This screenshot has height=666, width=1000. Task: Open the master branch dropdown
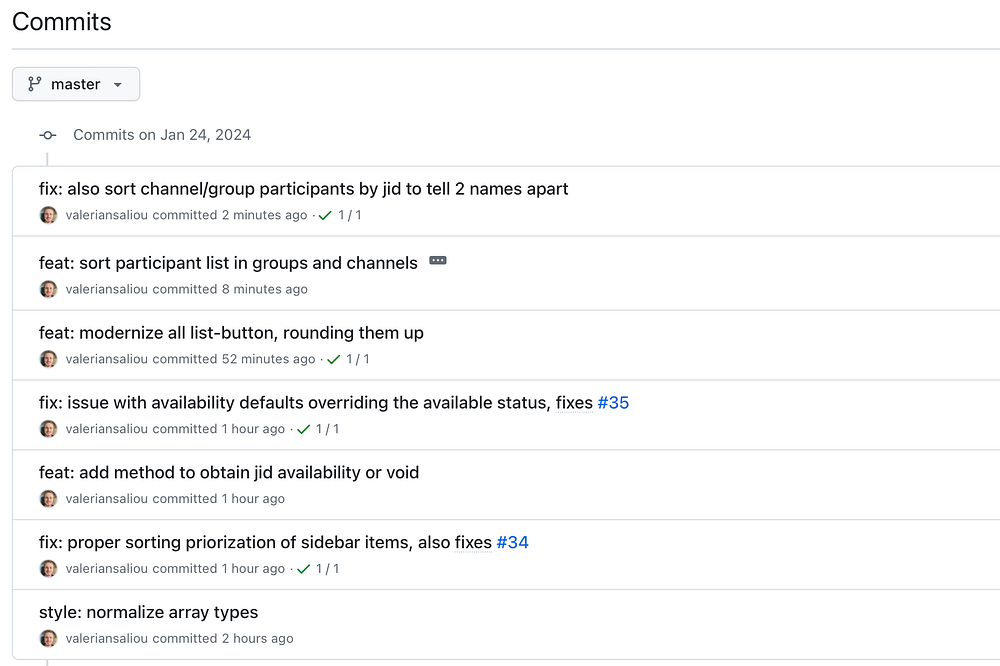(76, 84)
